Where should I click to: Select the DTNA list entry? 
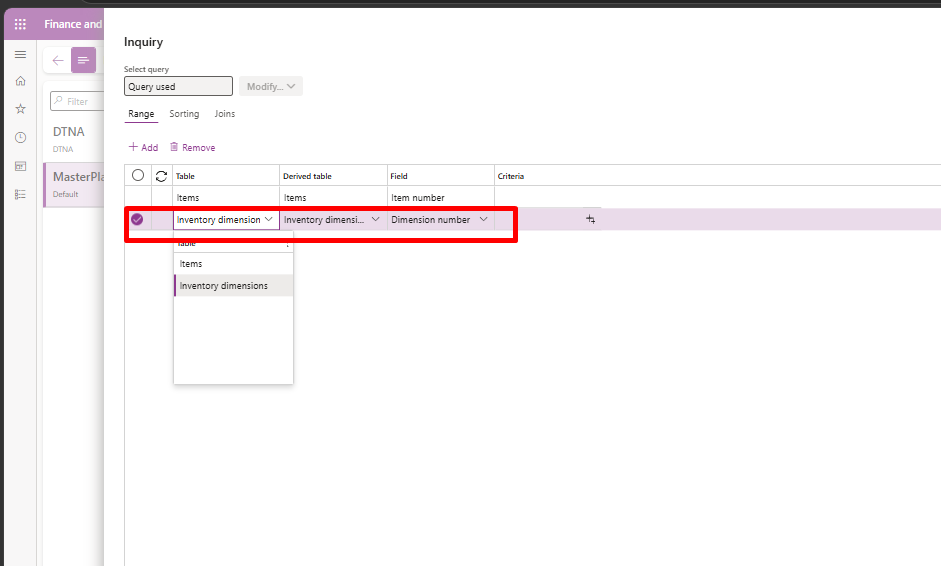(74, 139)
